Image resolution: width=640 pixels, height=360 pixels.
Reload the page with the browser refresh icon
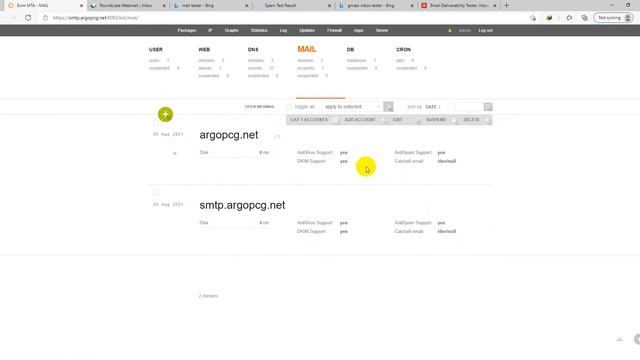coord(28,18)
